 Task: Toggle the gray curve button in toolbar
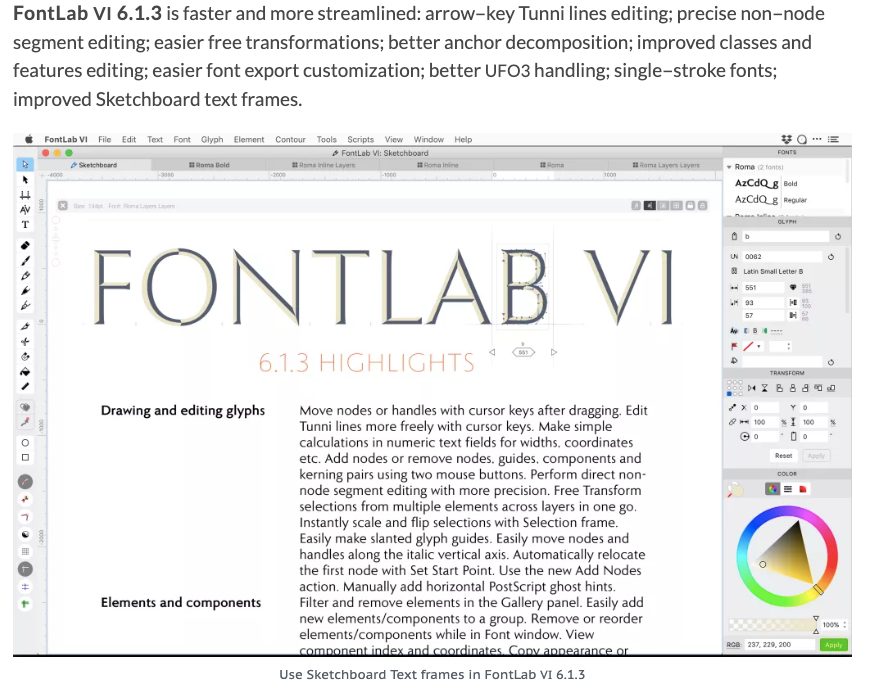click(25, 482)
